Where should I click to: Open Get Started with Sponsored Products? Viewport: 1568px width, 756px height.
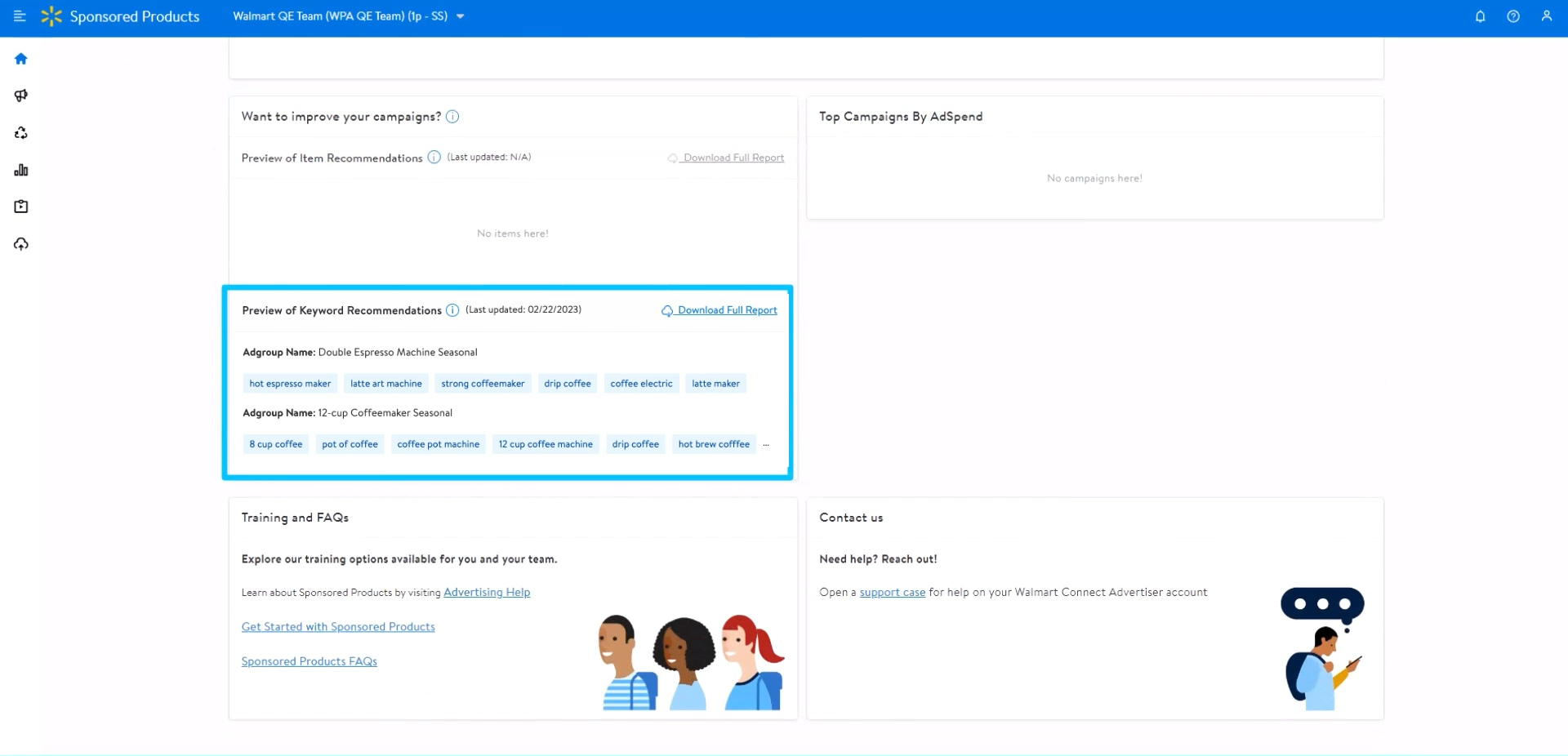click(338, 627)
